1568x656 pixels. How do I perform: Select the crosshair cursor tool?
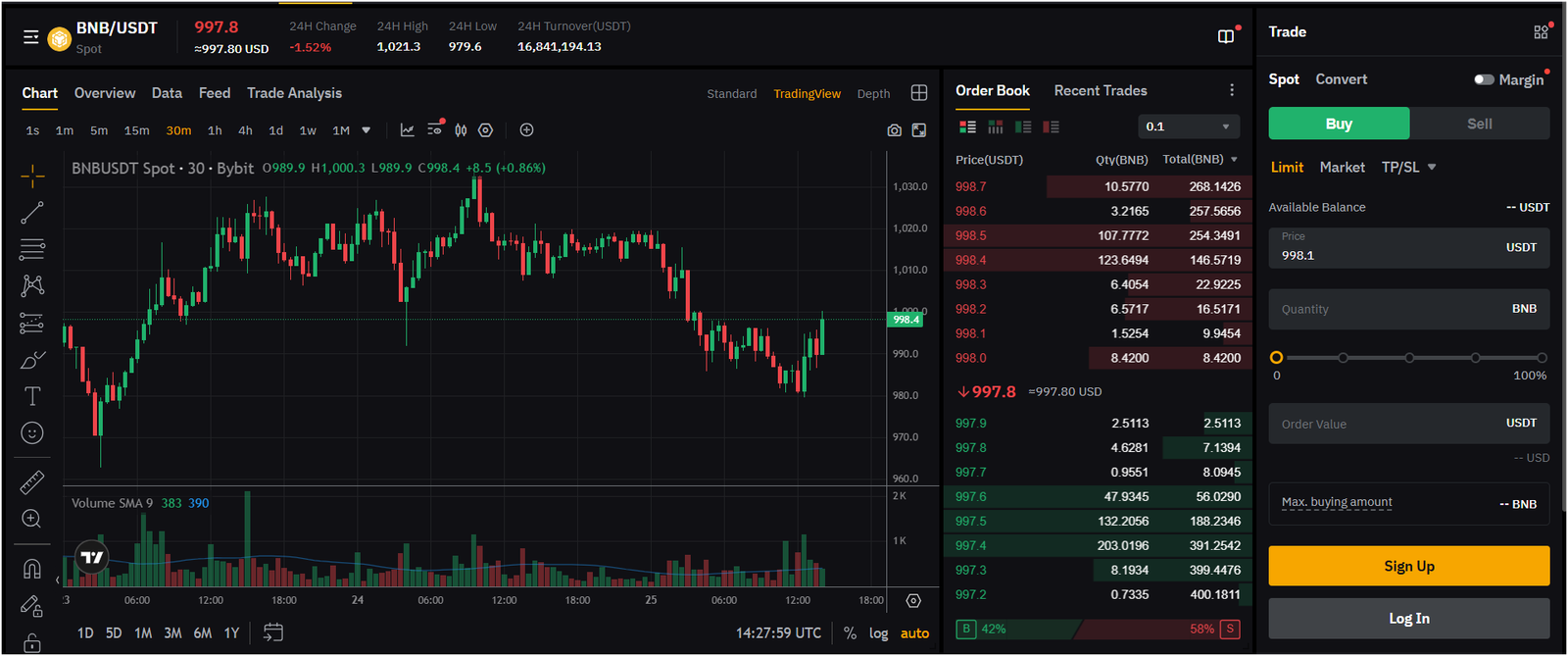tap(32, 177)
